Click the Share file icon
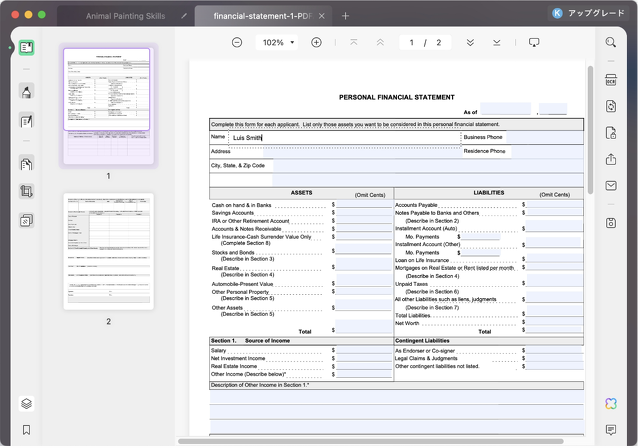 (610, 159)
